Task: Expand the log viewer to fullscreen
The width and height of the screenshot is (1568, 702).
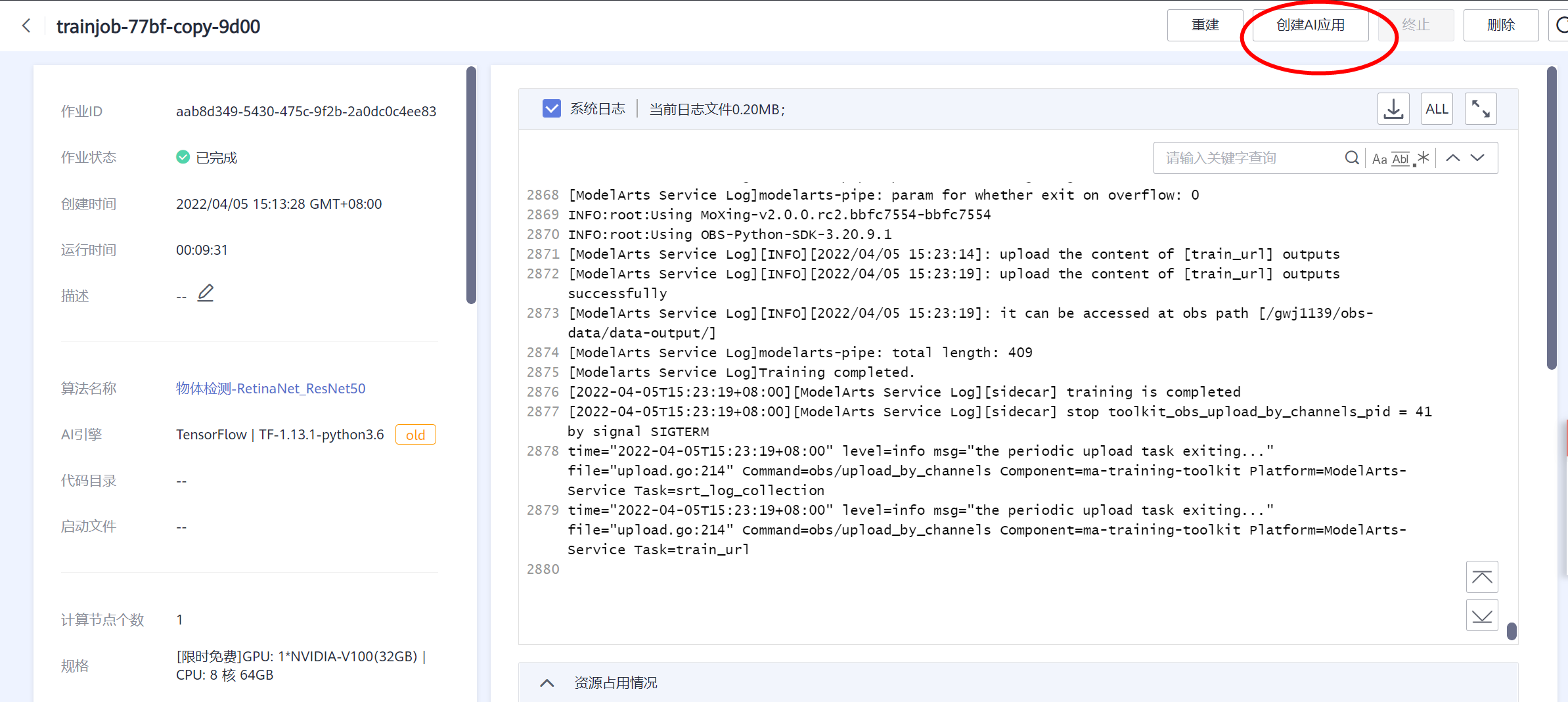Action: 1481,109
